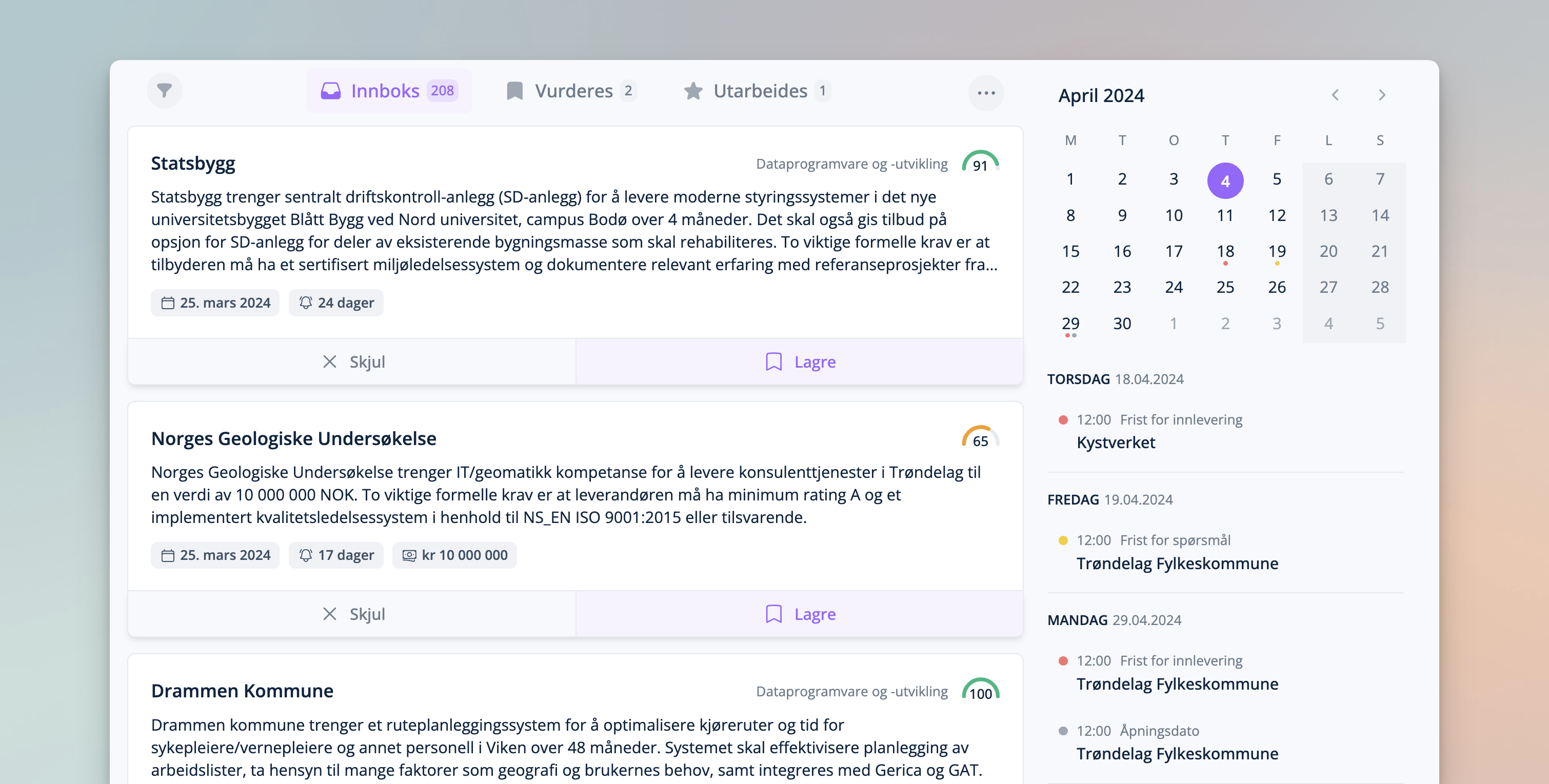The height and width of the screenshot is (784, 1549).
Task: Click the calendar icon beside 25. mars 2024
Action: [169, 303]
